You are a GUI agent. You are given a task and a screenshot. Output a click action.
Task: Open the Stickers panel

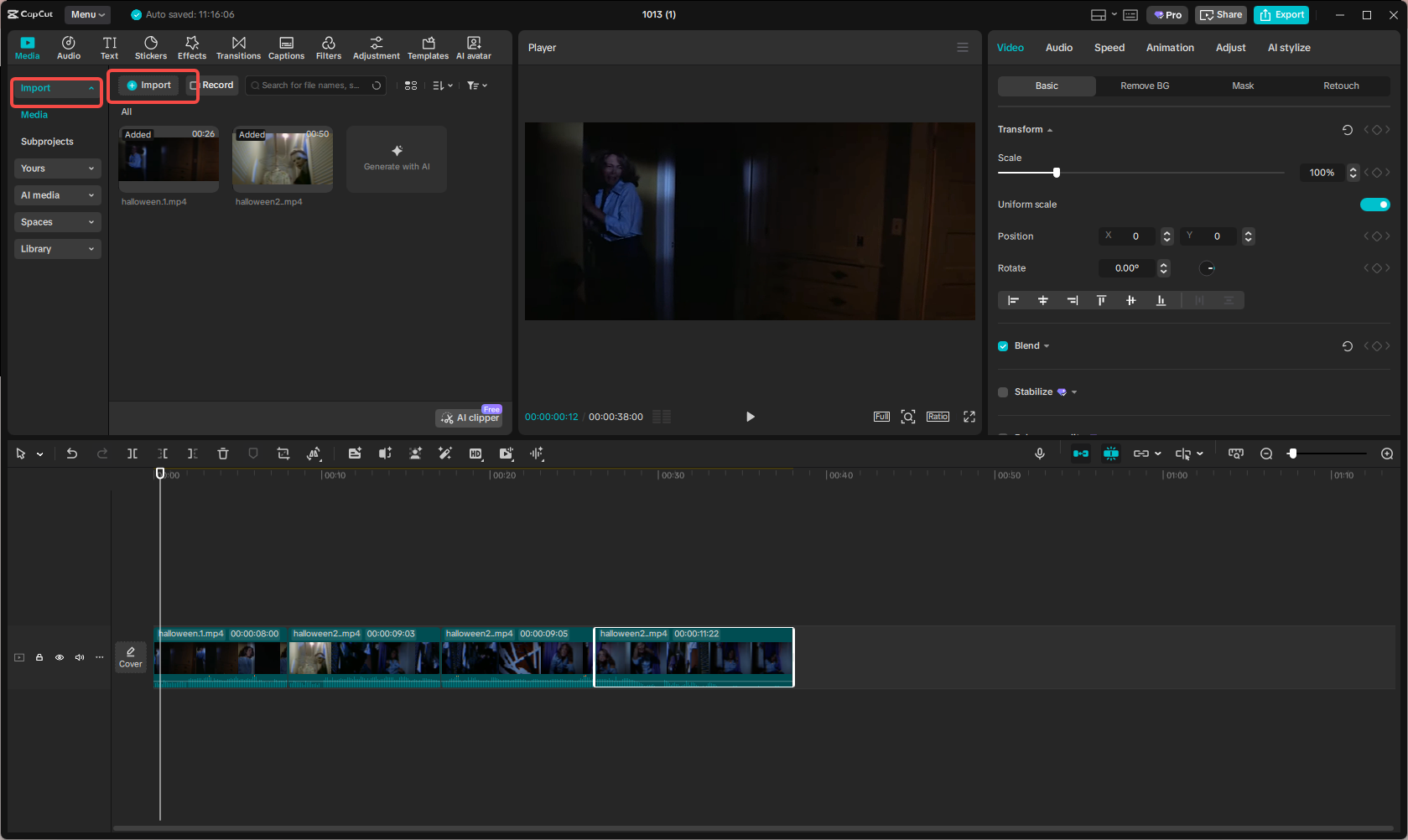151,48
